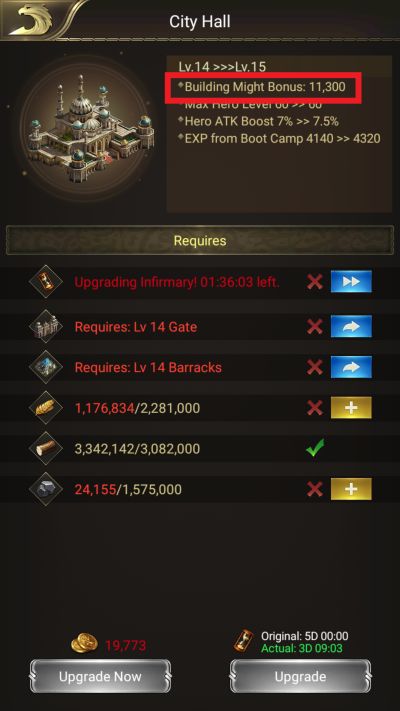This screenshot has width=400, height=711.
Task: Speed up Infirmary upgrade with fast-forward button
Action: (351, 282)
